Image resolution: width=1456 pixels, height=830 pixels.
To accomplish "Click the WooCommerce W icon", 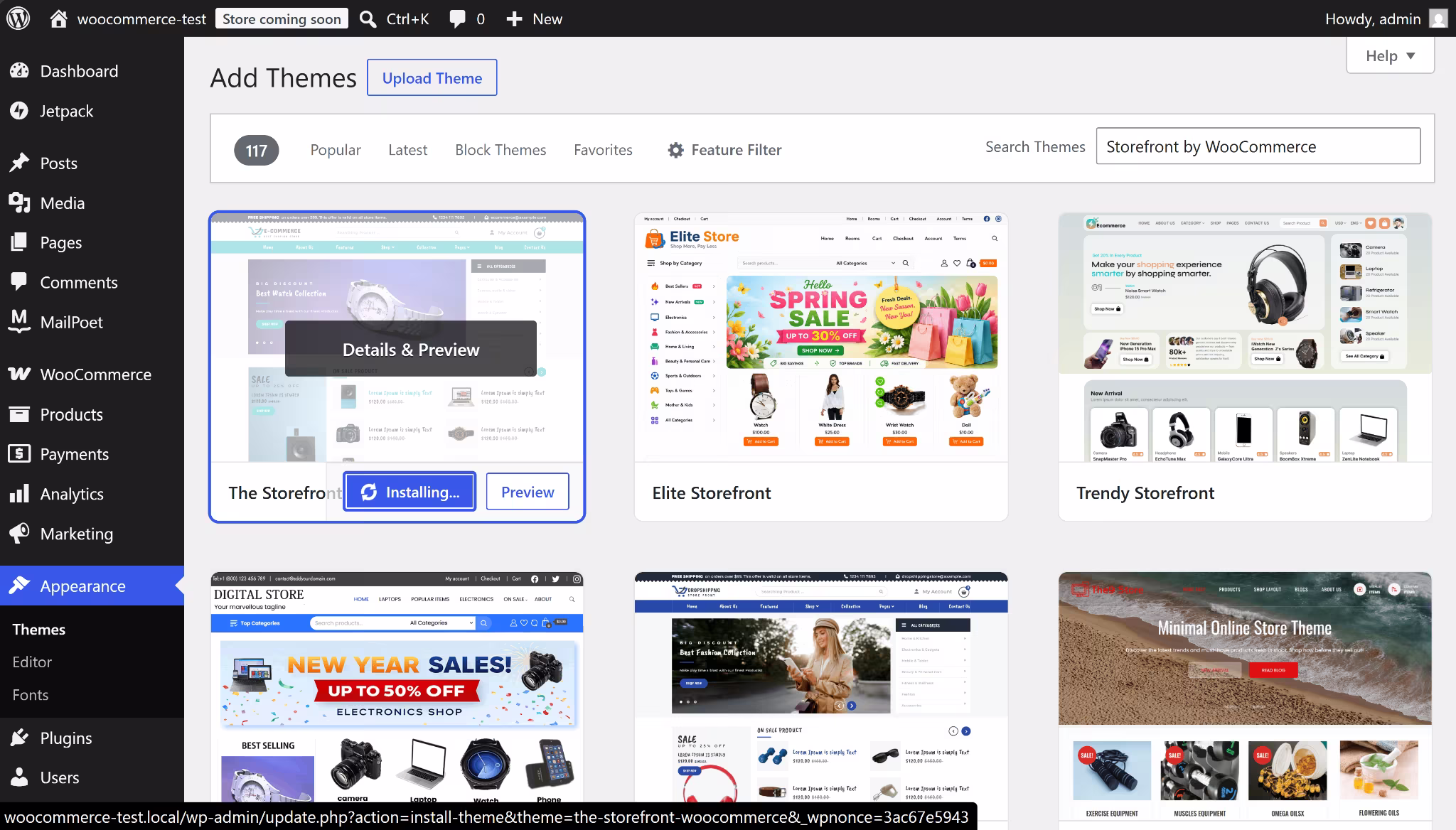I will click(19, 374).
